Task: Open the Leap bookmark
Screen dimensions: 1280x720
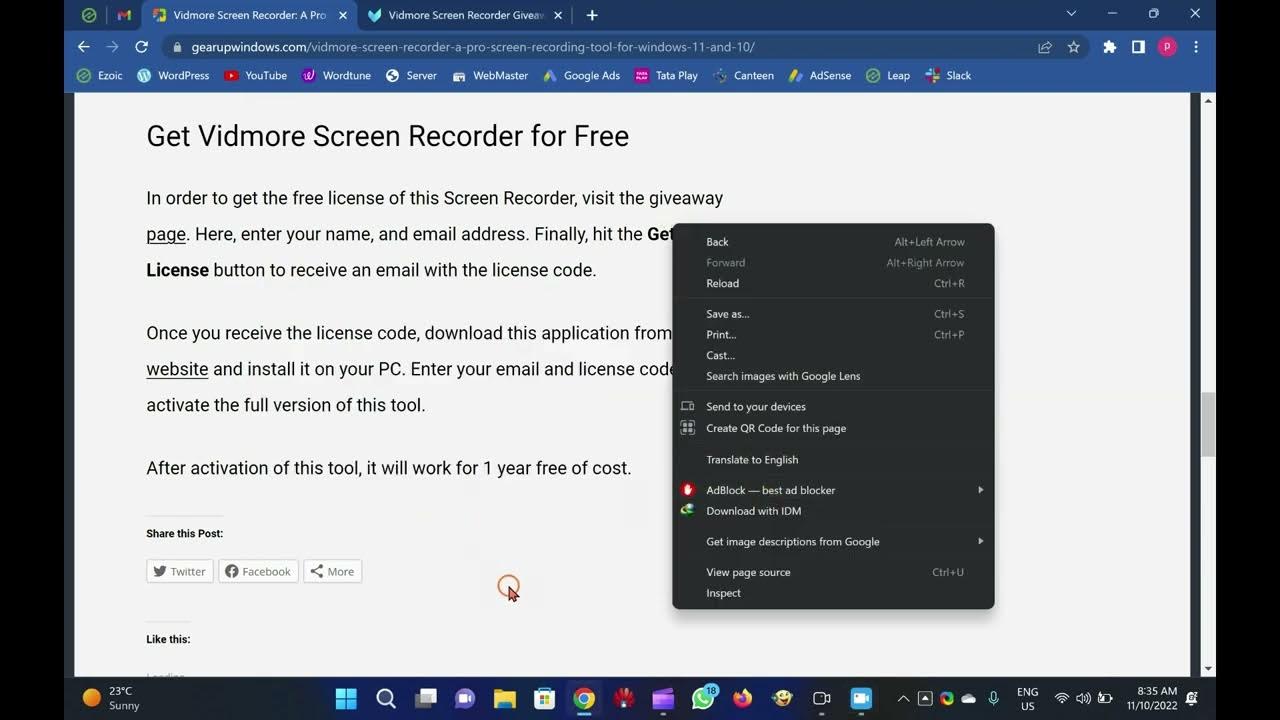Action: click(x=888, y=76)
